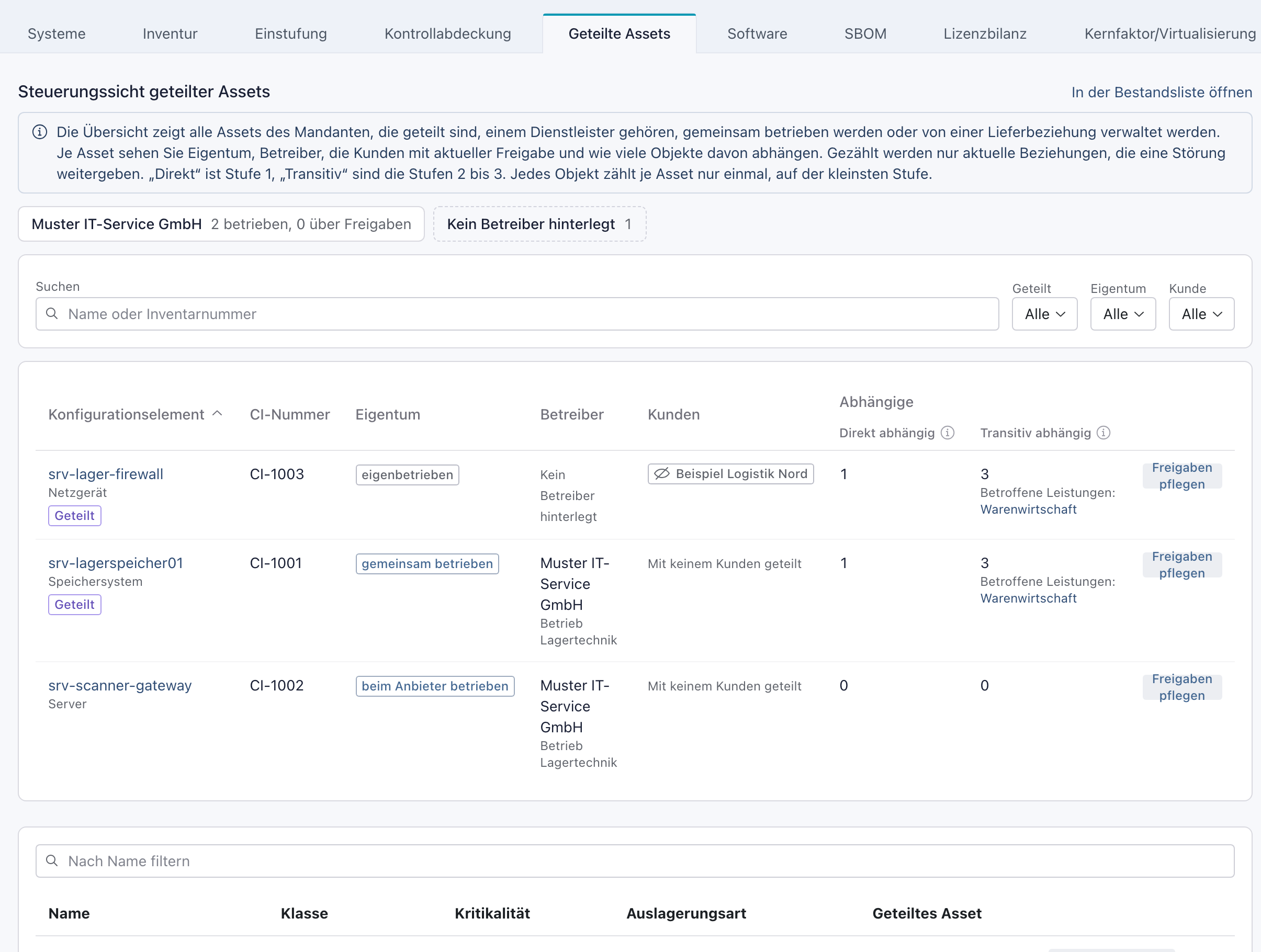Switch to the Inventur tab

click(170, 33)
